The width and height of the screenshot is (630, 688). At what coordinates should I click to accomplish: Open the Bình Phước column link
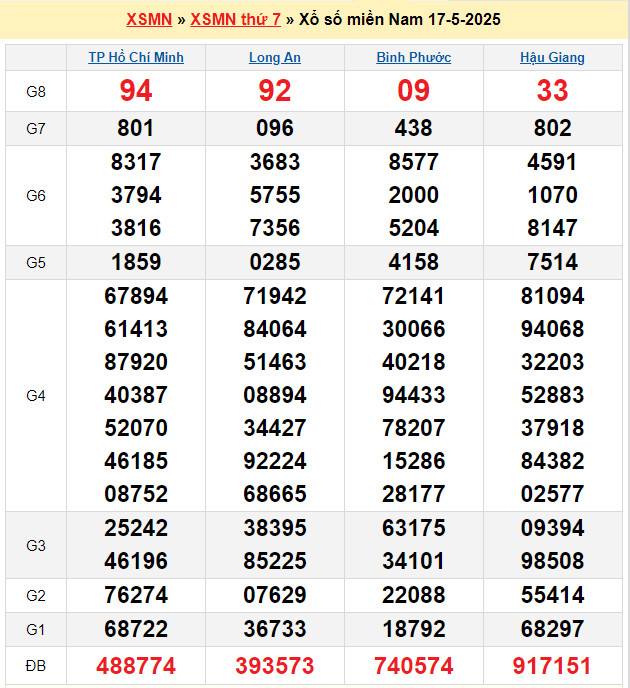414,57
